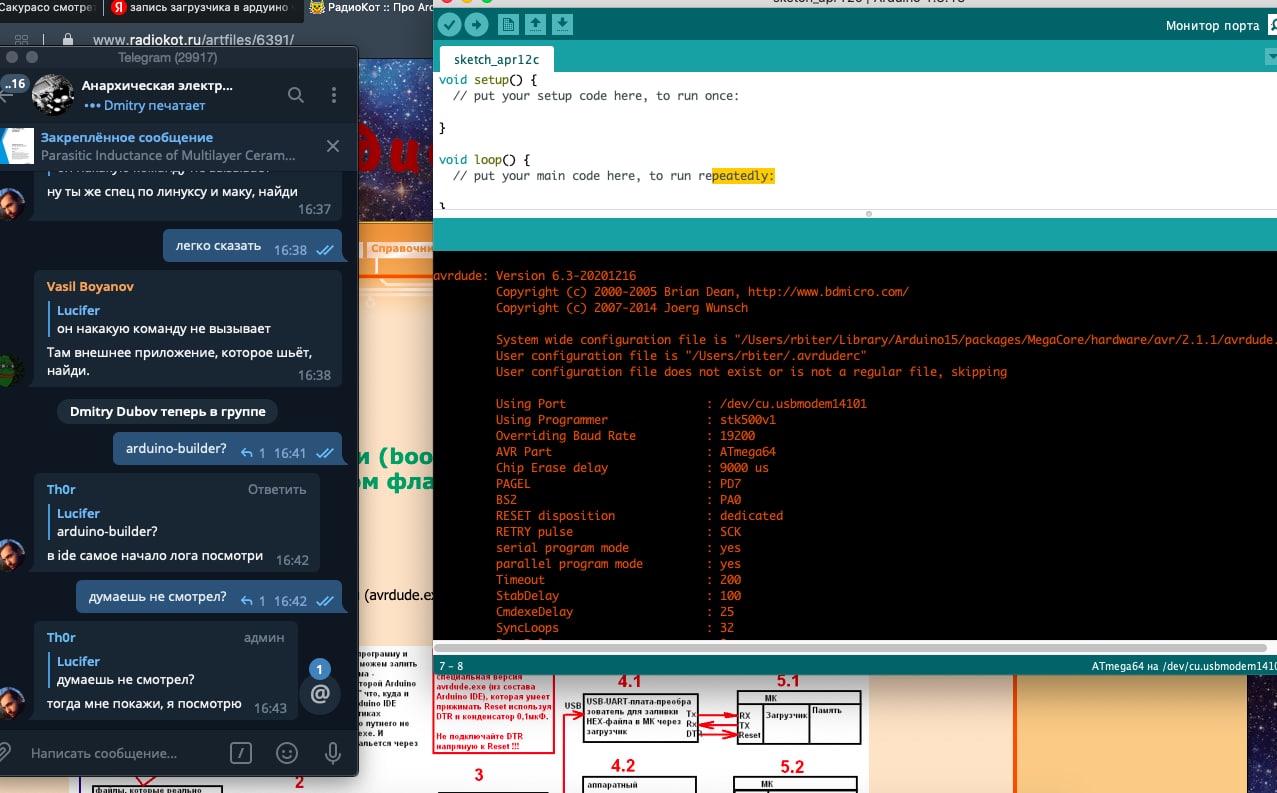Click the 'легко сказать' message bubble
The height and width of the screenshot is (793, 1277).
pos(253,247)
